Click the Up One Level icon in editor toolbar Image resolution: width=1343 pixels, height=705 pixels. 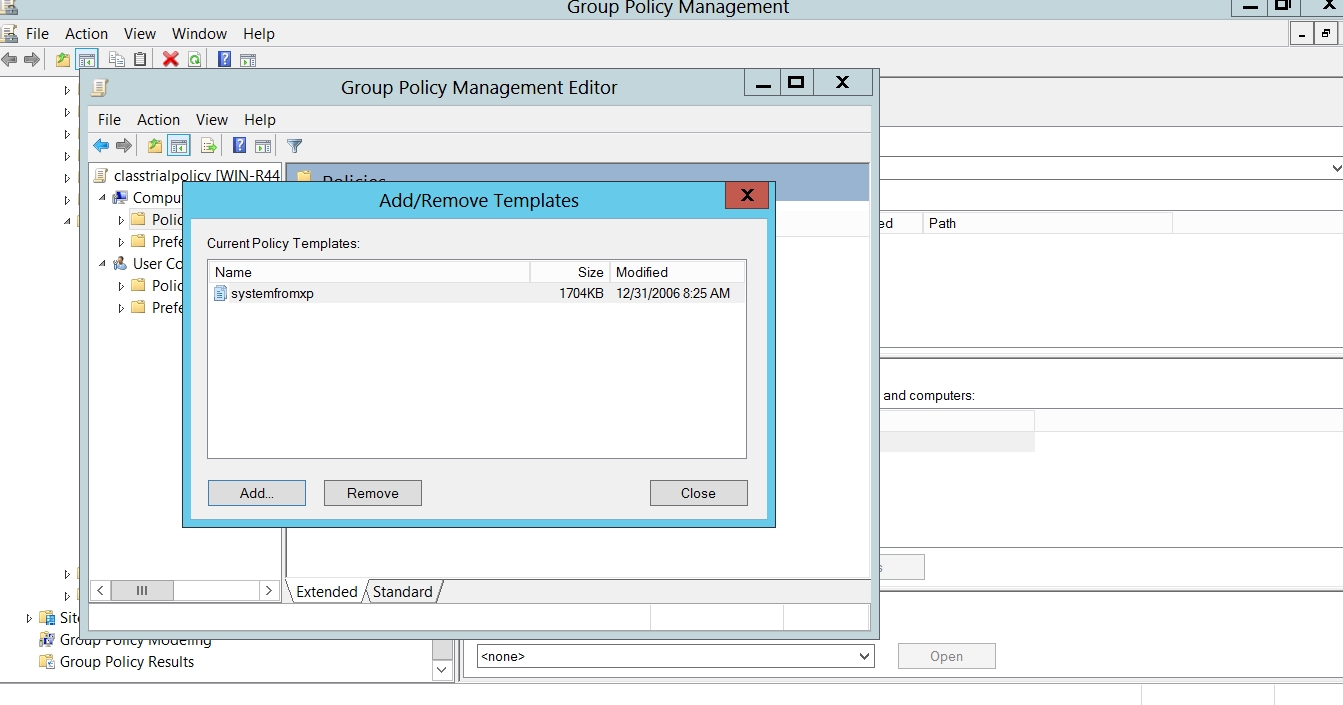coord(154,146)
